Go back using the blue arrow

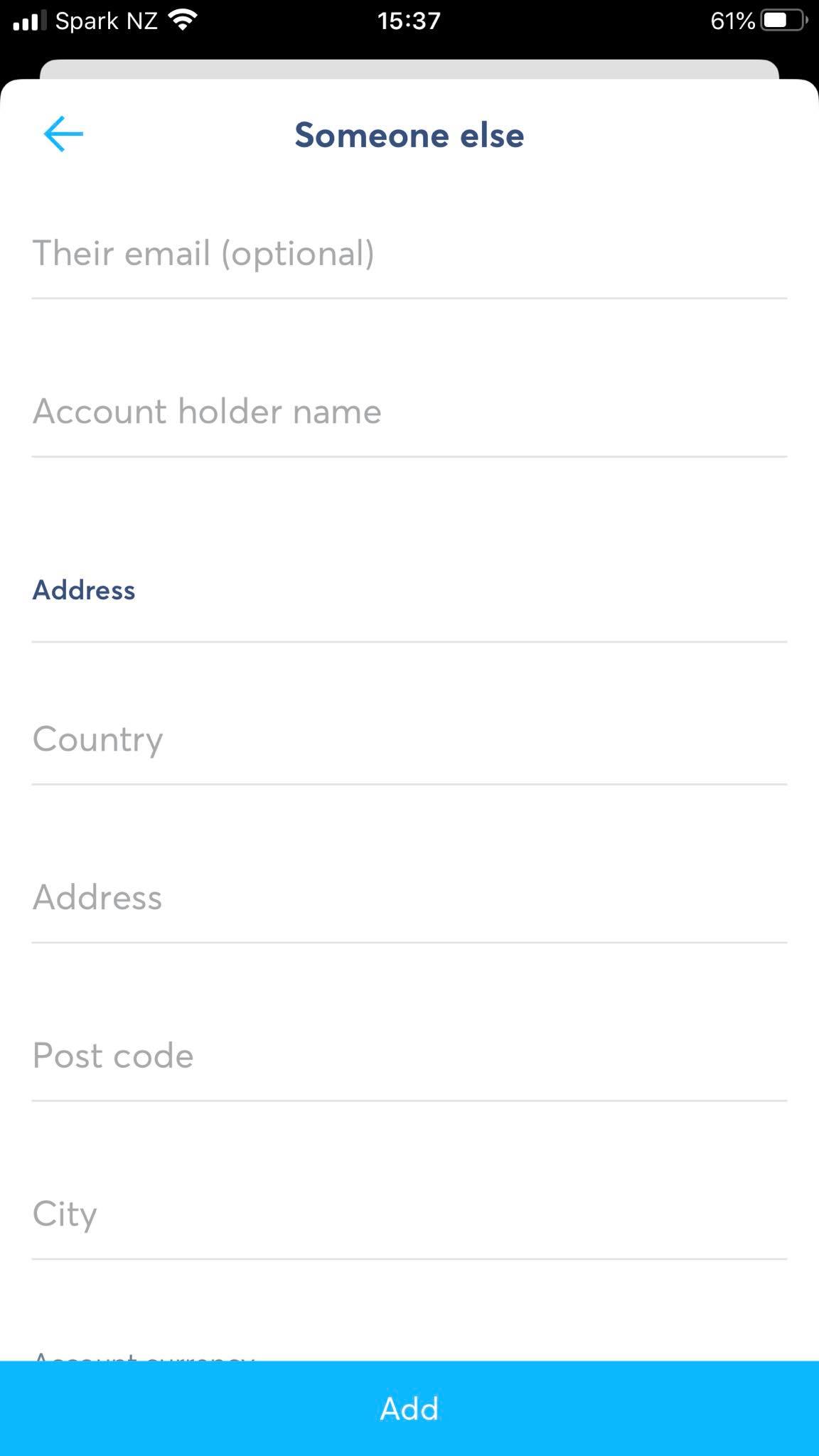tap(63, 134)
